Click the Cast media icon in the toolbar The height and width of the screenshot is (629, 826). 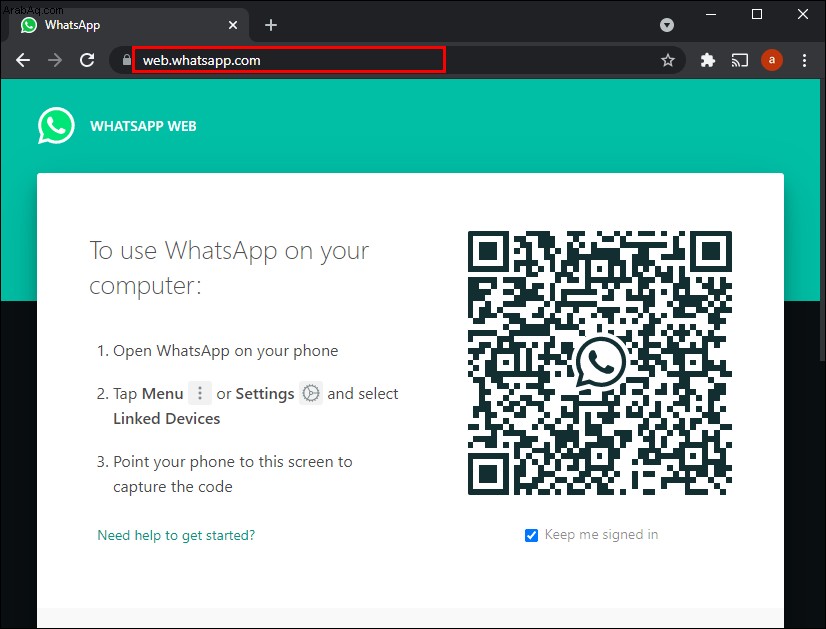tap(740, 60)
